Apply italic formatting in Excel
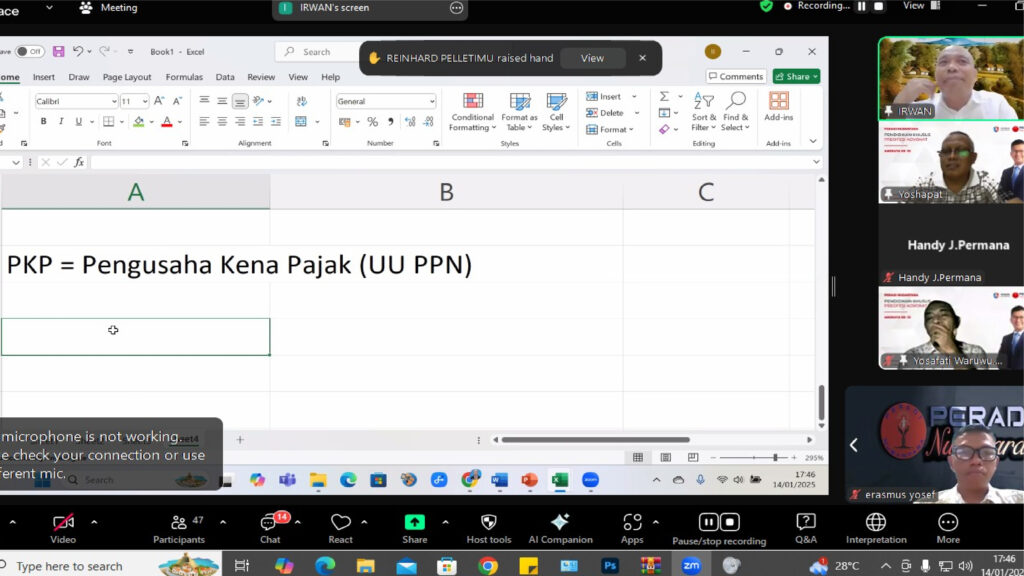This screenshot has width=1024, height=576. (x=61, y=121)
